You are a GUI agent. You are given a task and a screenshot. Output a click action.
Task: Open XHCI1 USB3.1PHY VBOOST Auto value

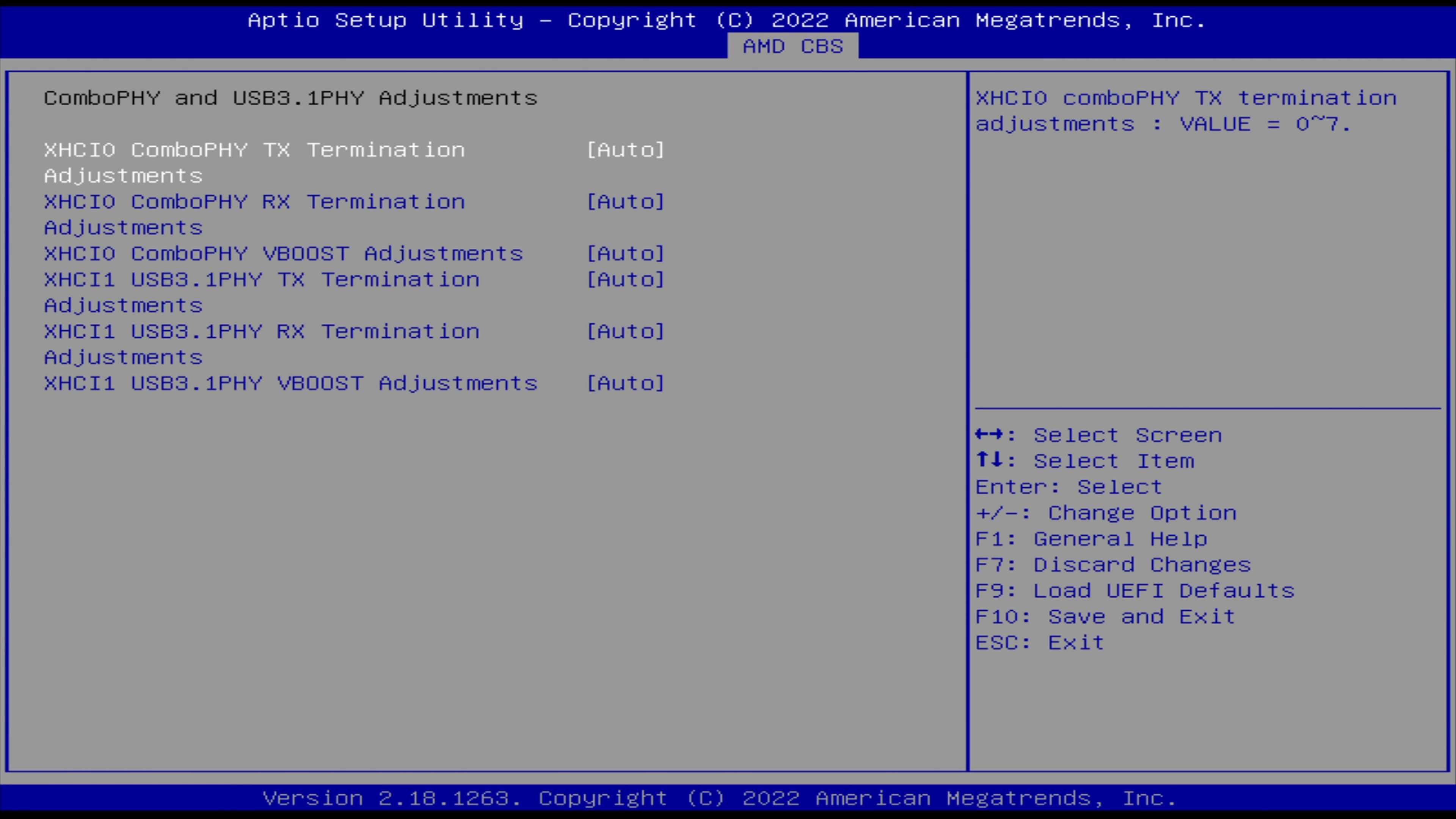pos(625,383)
